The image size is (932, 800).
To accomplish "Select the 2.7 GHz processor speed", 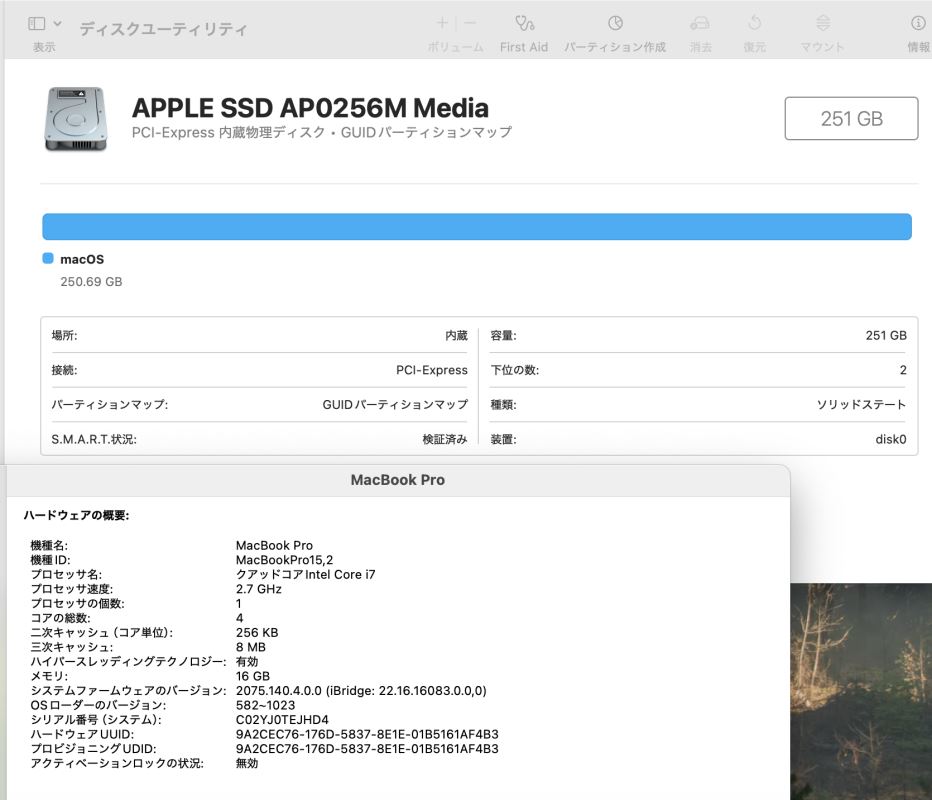I will pos(259,589).
